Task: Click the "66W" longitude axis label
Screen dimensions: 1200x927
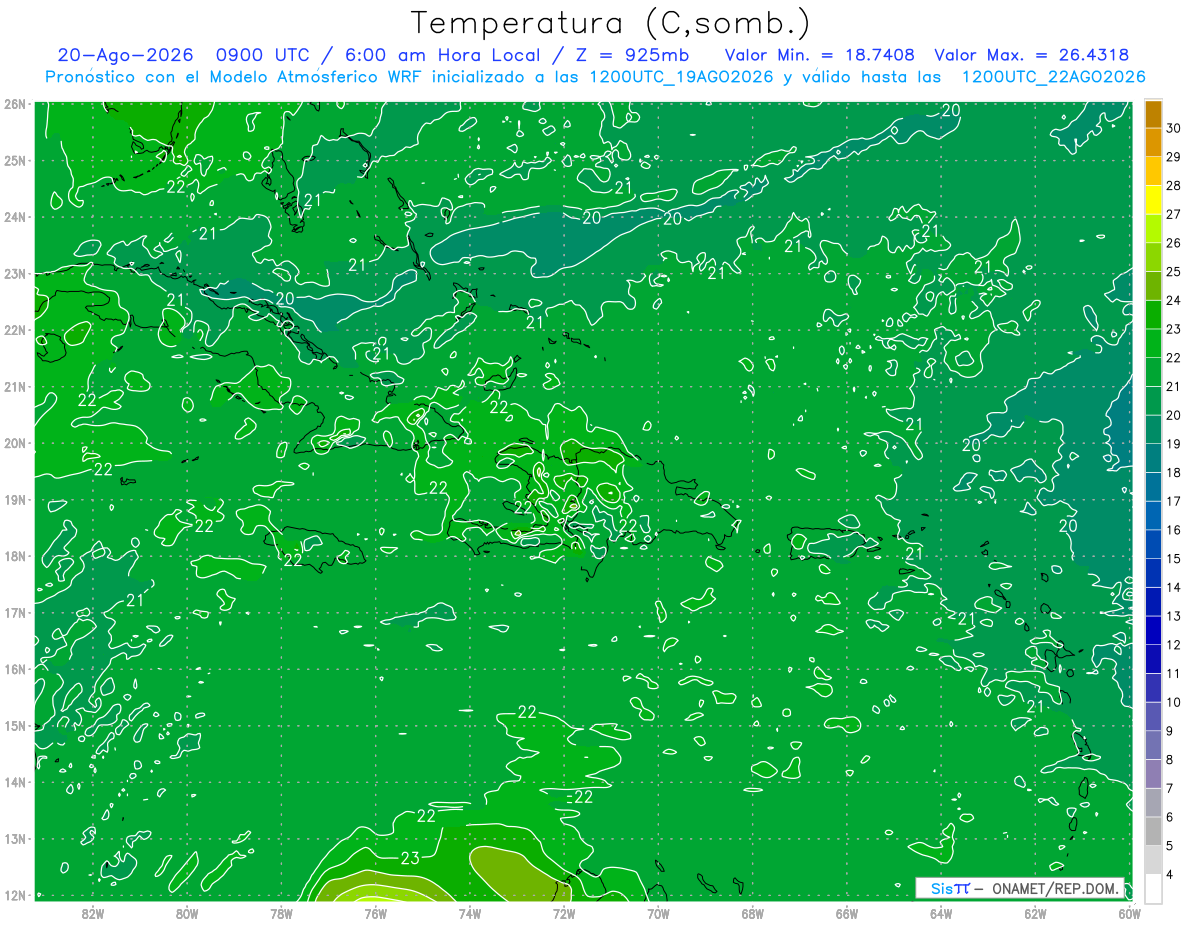Action: pos(846,912)
